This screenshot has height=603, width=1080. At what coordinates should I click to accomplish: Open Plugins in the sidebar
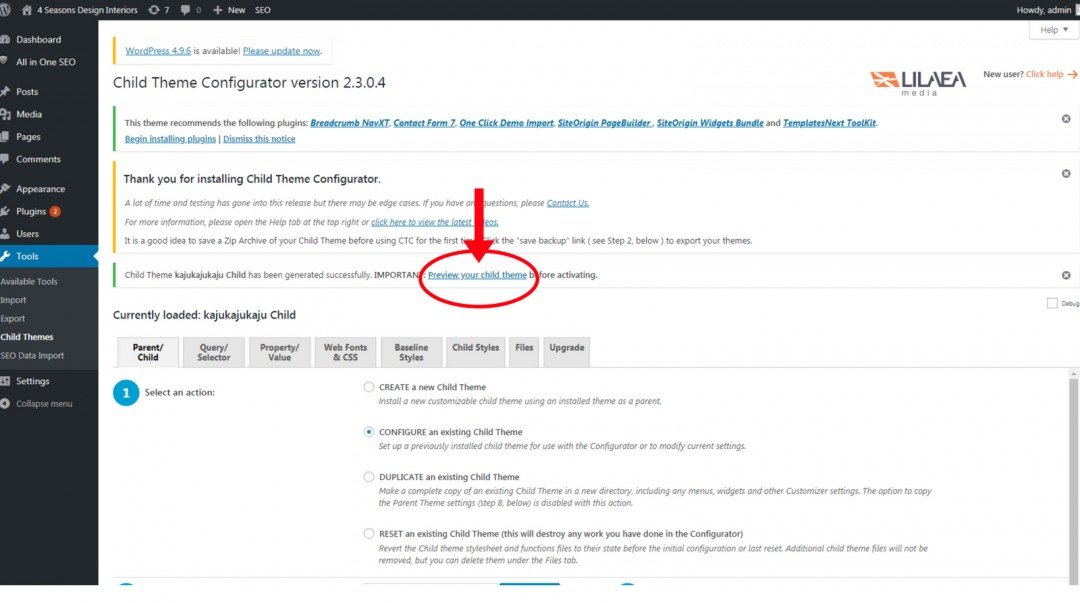pyautogui.click(x=31, y=211)
